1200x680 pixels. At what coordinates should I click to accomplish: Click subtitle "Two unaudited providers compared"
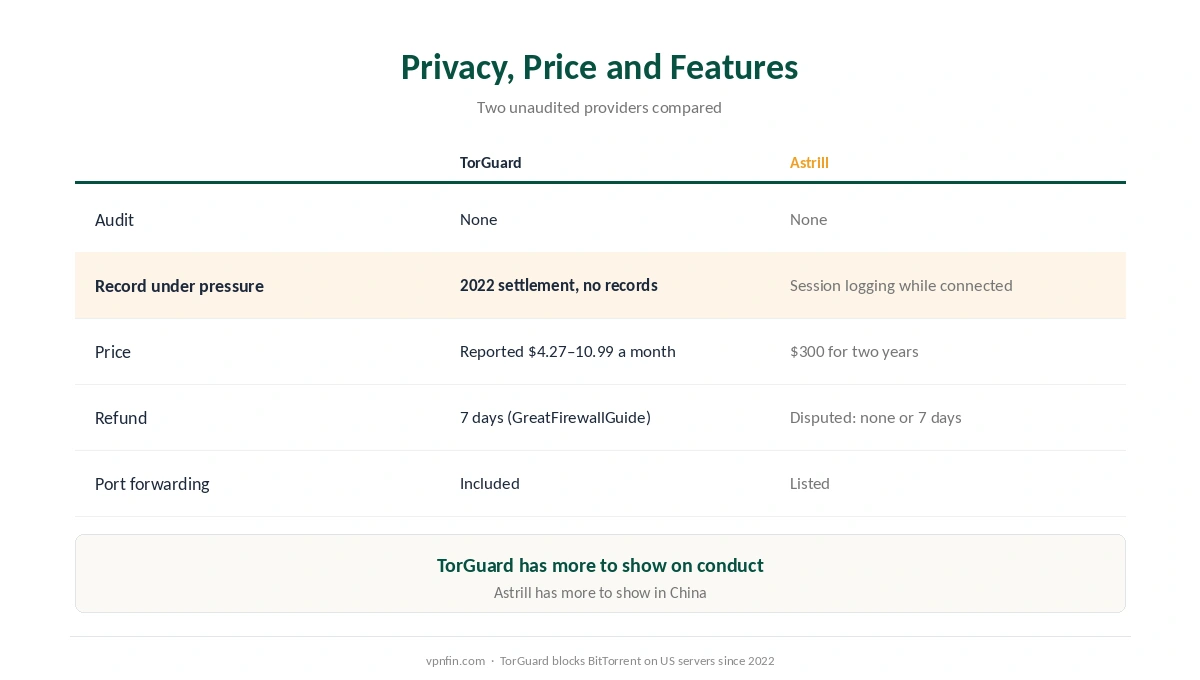pyautogui.click(x=599, y=107)
